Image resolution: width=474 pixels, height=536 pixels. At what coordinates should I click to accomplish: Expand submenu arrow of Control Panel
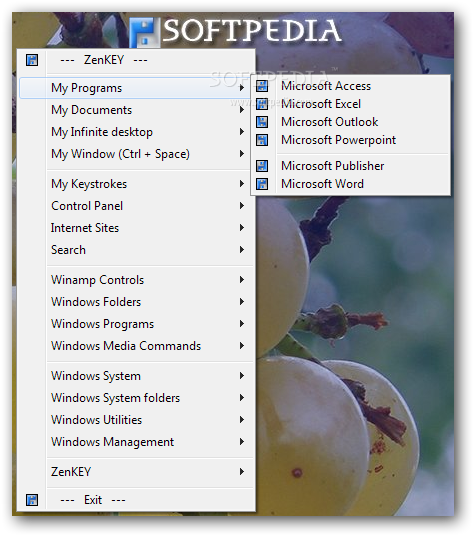[242, 206]
